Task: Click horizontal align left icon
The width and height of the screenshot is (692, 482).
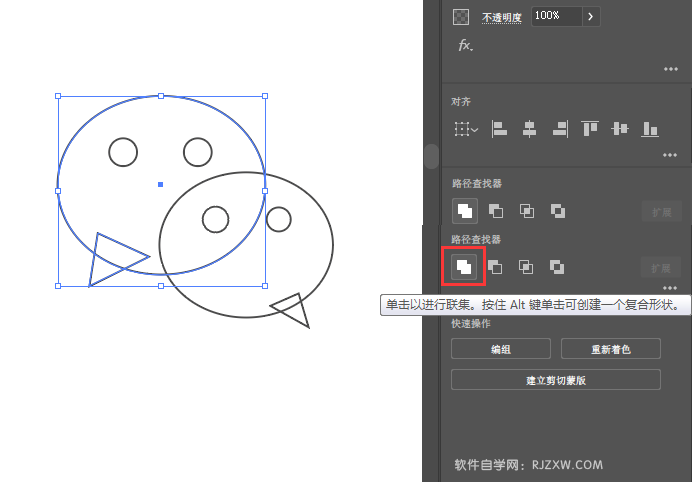Action: coord(499,129)
